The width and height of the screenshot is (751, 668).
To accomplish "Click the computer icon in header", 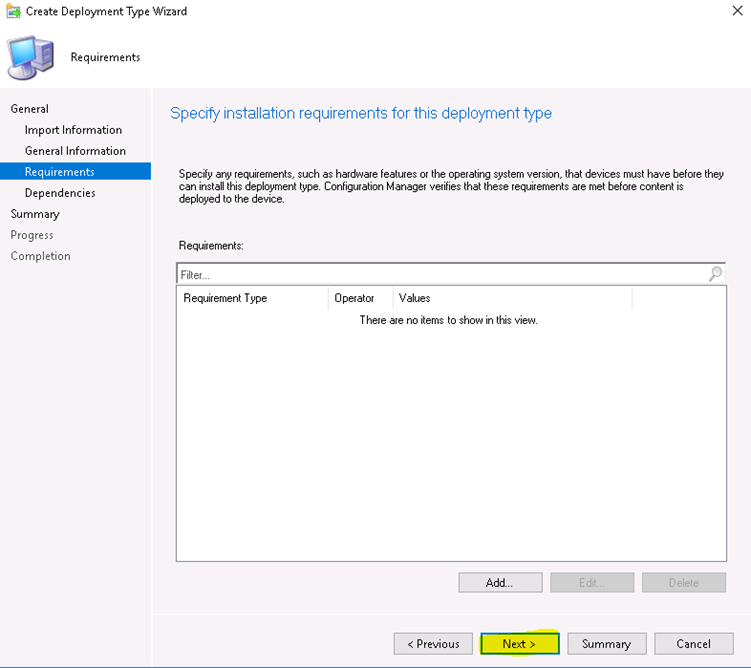I will point(30,57).
